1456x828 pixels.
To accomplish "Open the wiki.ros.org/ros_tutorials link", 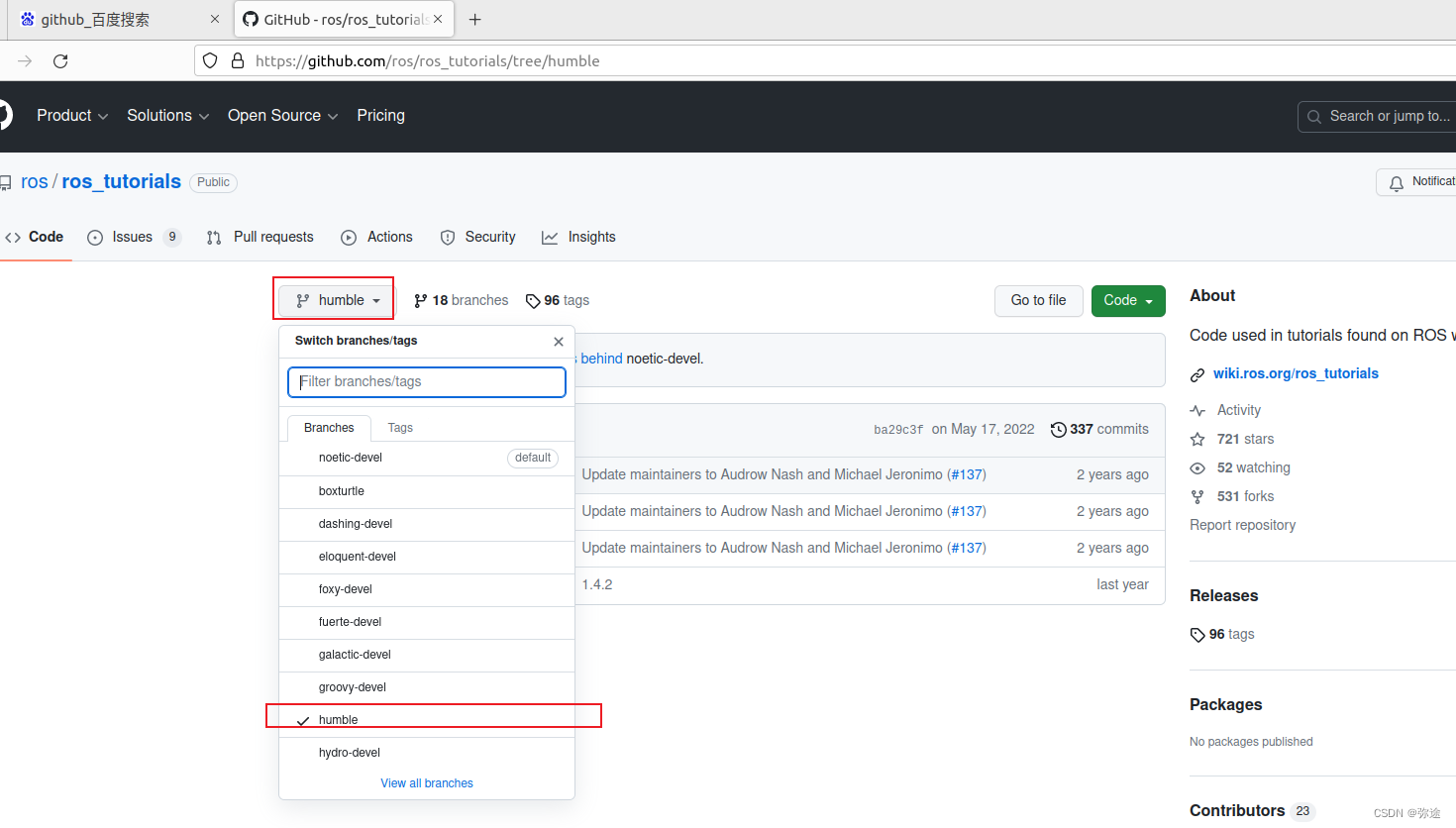I will [1296, 373].
